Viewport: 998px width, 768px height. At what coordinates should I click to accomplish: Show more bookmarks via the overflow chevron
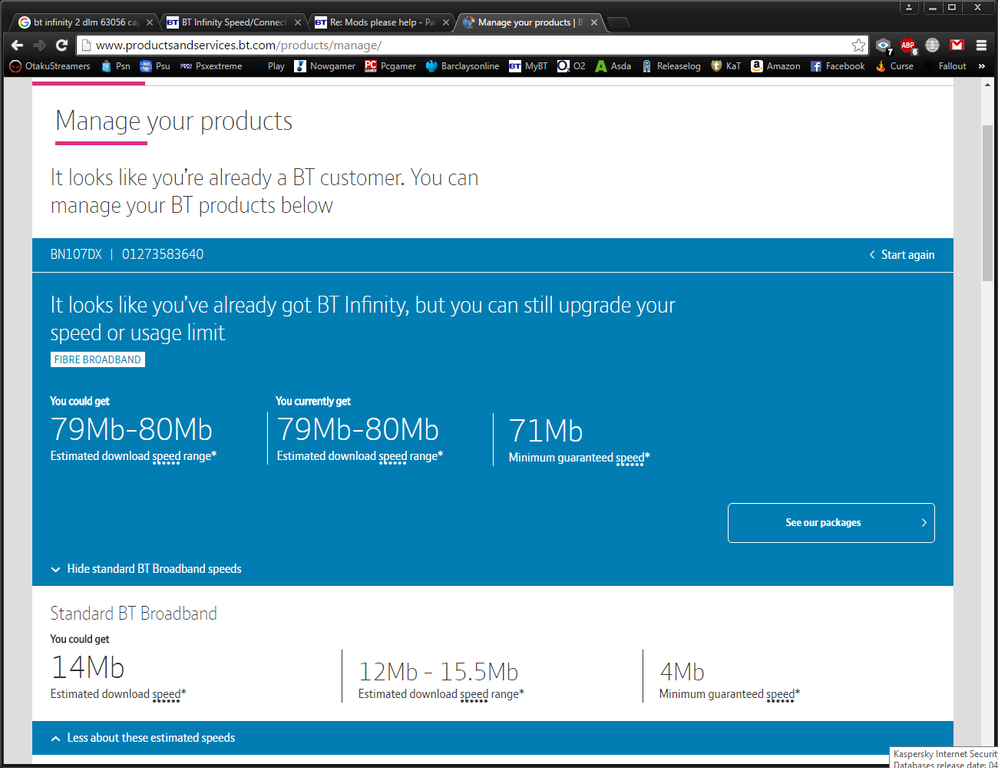coord(981,66)
